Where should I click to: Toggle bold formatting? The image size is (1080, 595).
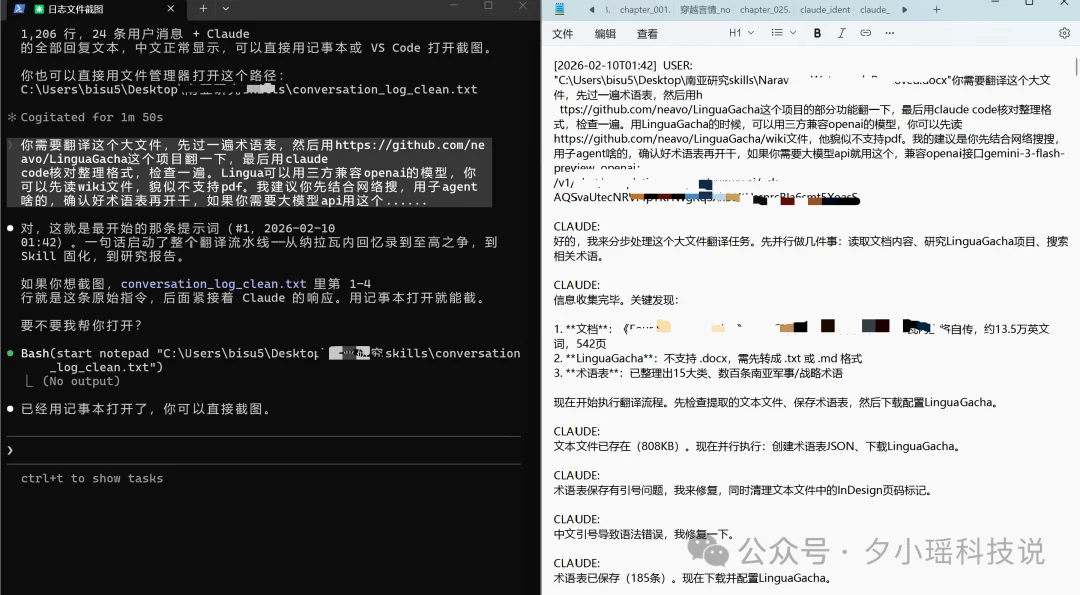coord(817,33)
